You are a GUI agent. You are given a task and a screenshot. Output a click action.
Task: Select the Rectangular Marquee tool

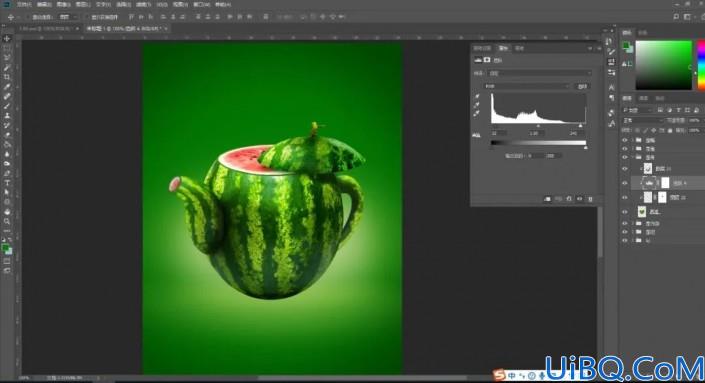tap(7, 49)
